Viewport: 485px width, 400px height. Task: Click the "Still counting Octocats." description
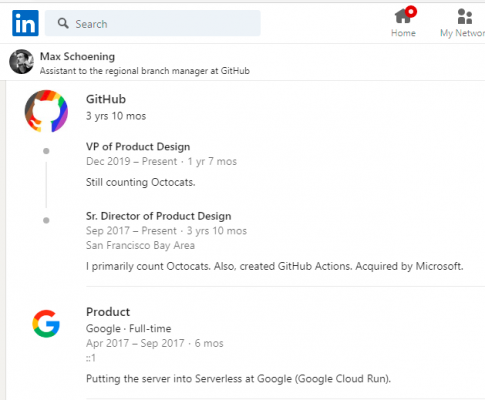pos(141,182)
